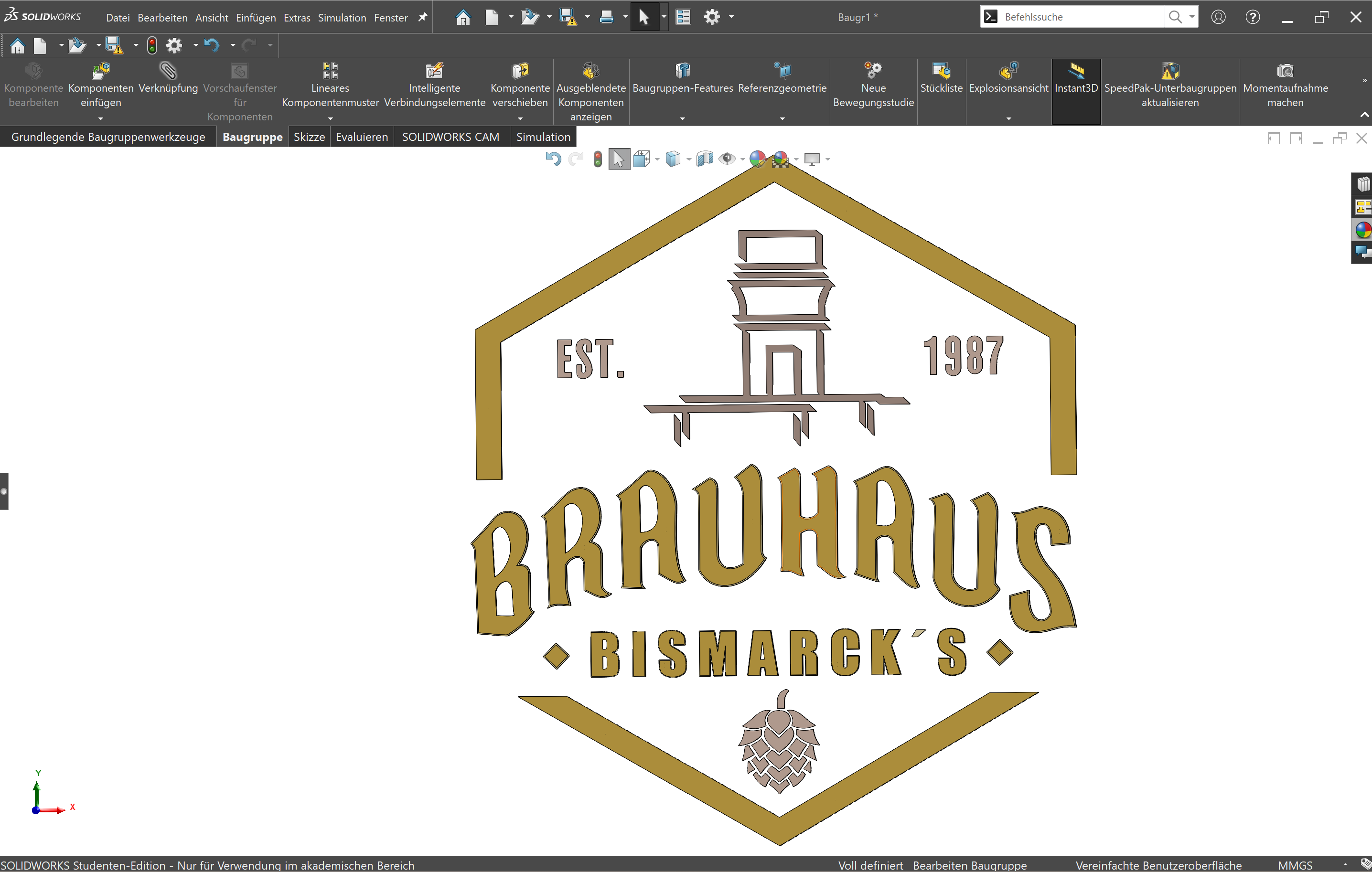Viewport: 1372px width, 872px height.
Task: Click the view settings monitor icon
Action: tap(812, 159)
